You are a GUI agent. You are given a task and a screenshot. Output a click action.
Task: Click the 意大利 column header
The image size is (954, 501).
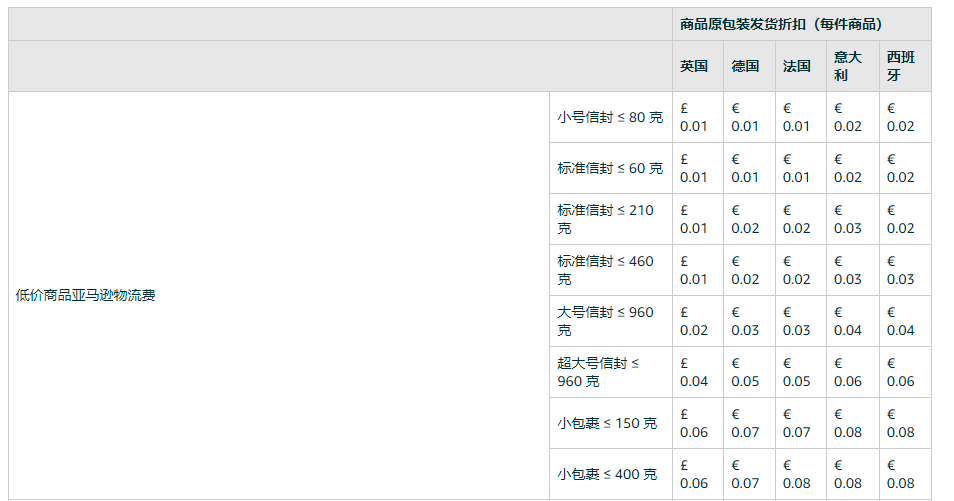[x=848, y=66]
